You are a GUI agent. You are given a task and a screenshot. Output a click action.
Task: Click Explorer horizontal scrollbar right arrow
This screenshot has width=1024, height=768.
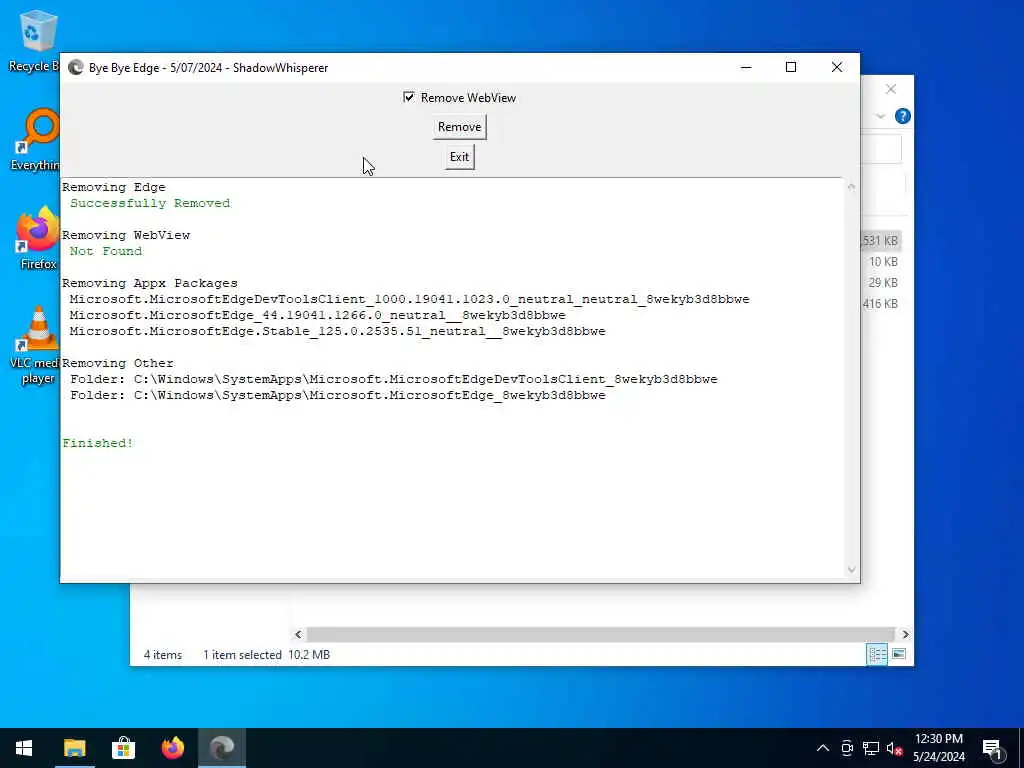[905, 634]
